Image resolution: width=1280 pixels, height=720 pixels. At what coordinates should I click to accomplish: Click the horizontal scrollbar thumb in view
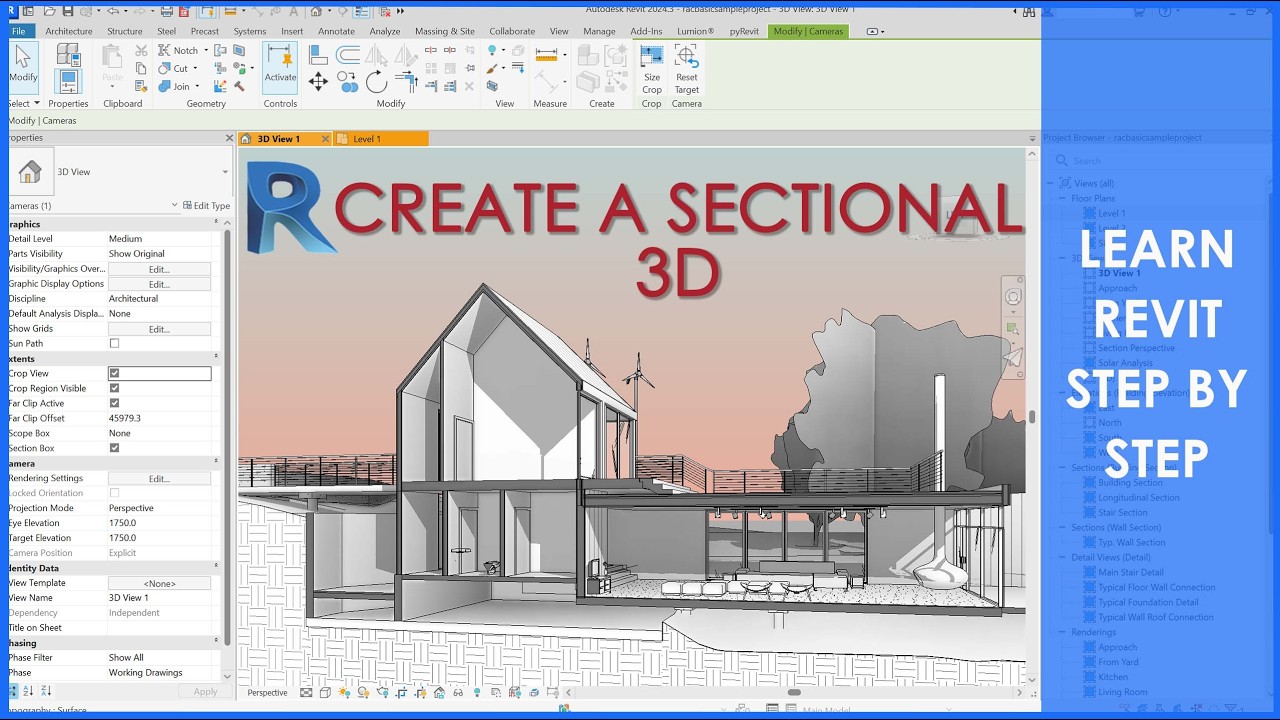(x=793, y=692)
